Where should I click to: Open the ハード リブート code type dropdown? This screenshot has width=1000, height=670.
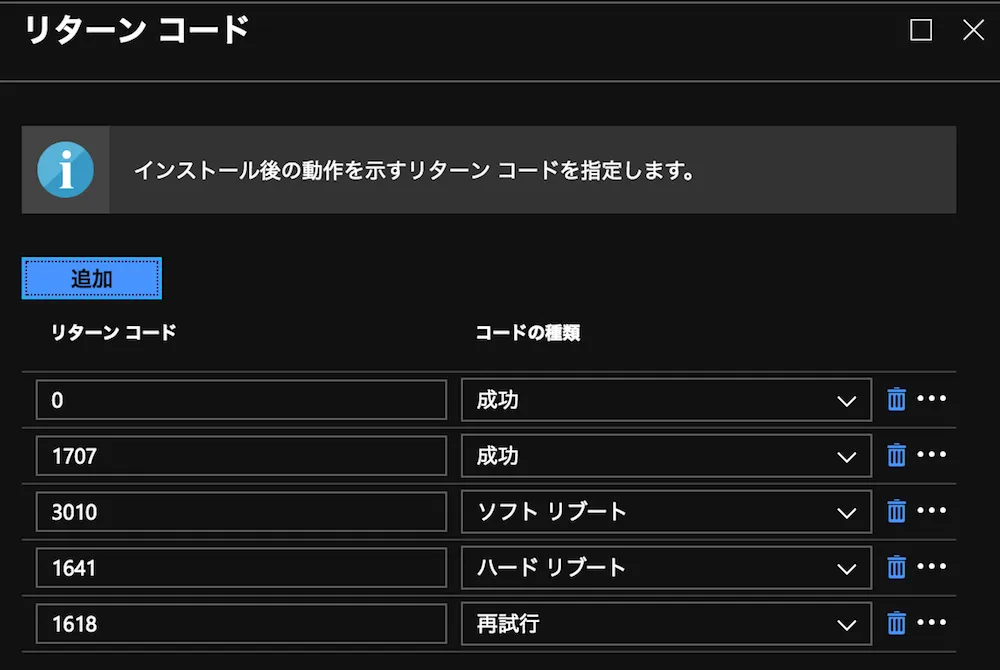coord(666,568)
